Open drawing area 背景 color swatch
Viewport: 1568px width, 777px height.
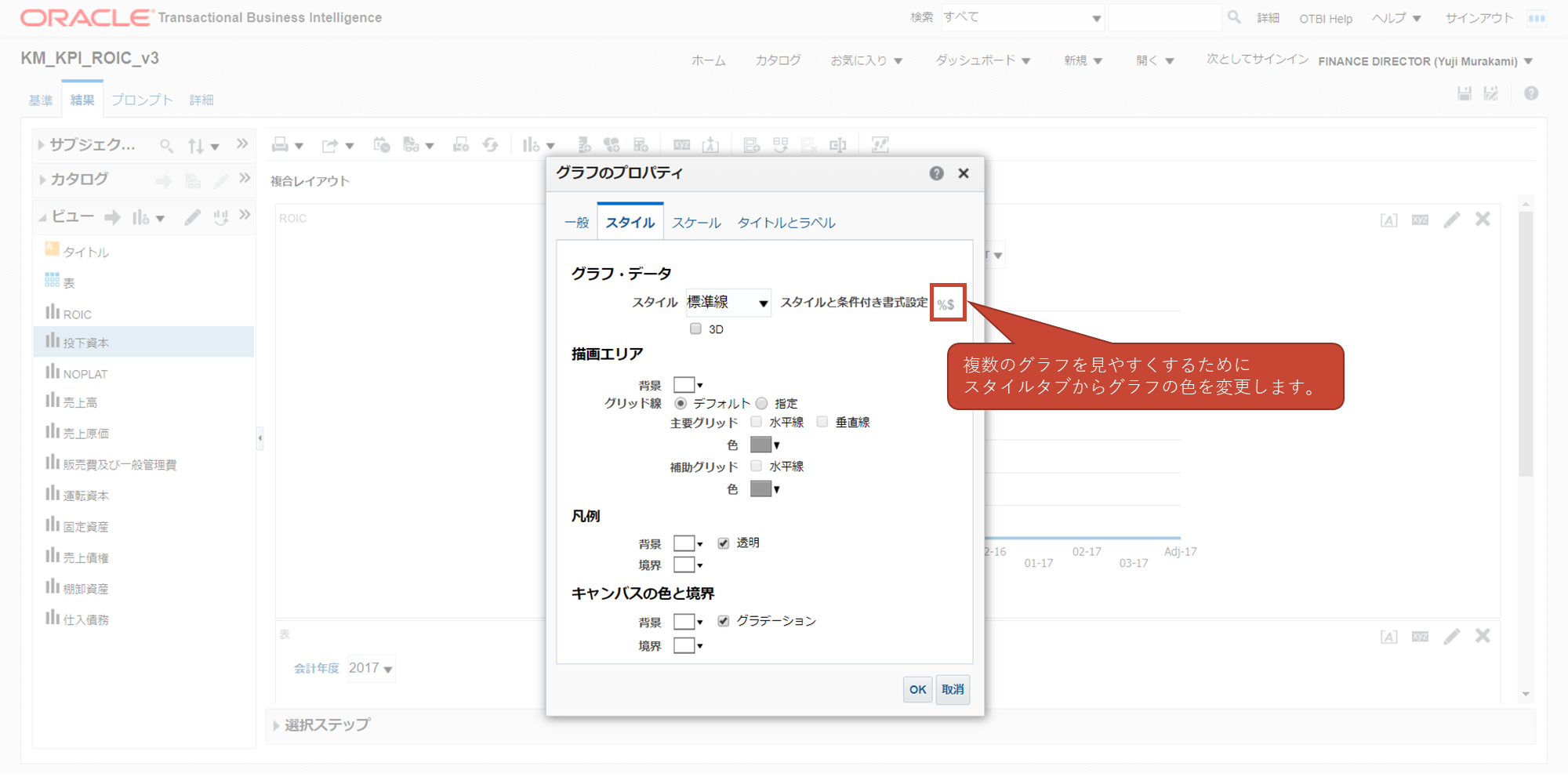pyautogui.click(x=688, y=385)
